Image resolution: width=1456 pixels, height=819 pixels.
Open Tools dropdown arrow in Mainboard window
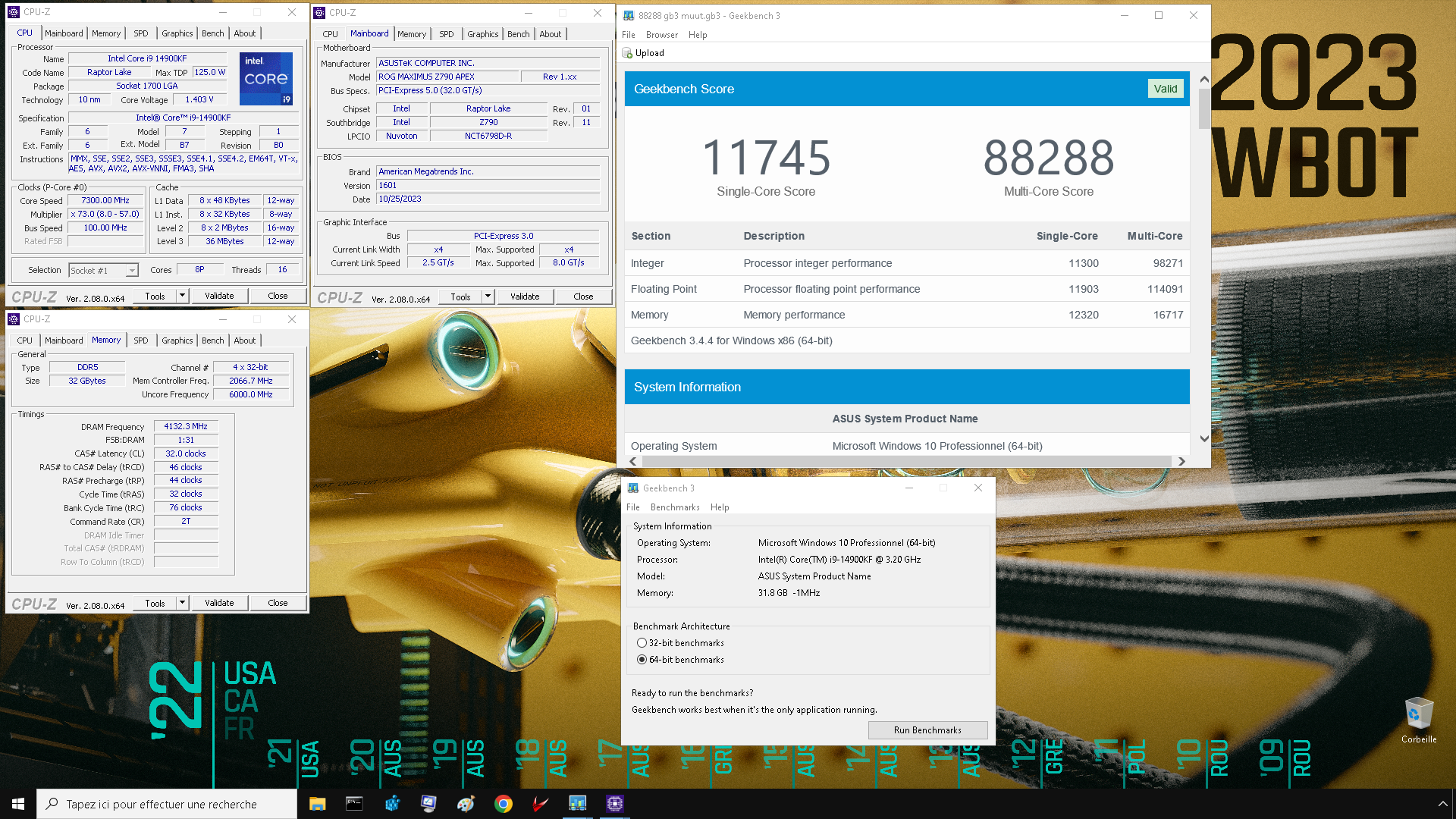click(x=488, y=297)
